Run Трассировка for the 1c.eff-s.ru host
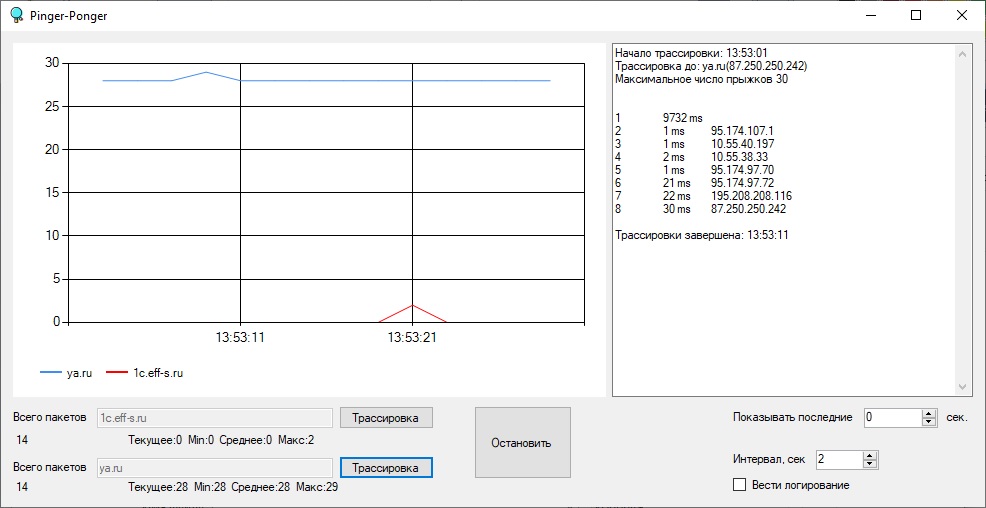 pos(386,417)
